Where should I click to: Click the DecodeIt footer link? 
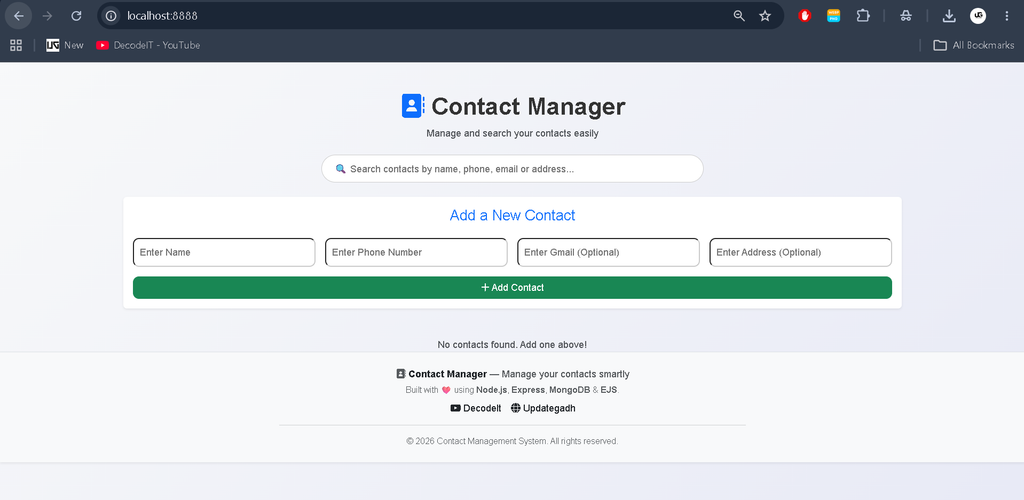[x=476, y=408]
